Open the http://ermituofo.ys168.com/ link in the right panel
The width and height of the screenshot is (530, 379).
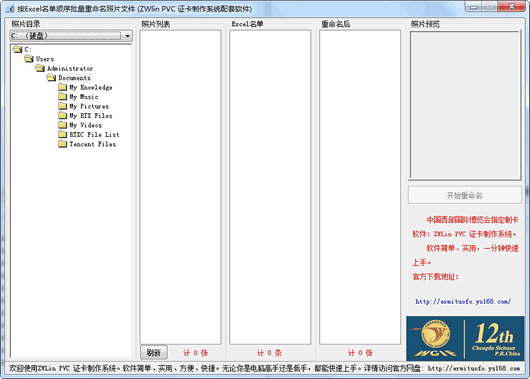tap(463, 301)
